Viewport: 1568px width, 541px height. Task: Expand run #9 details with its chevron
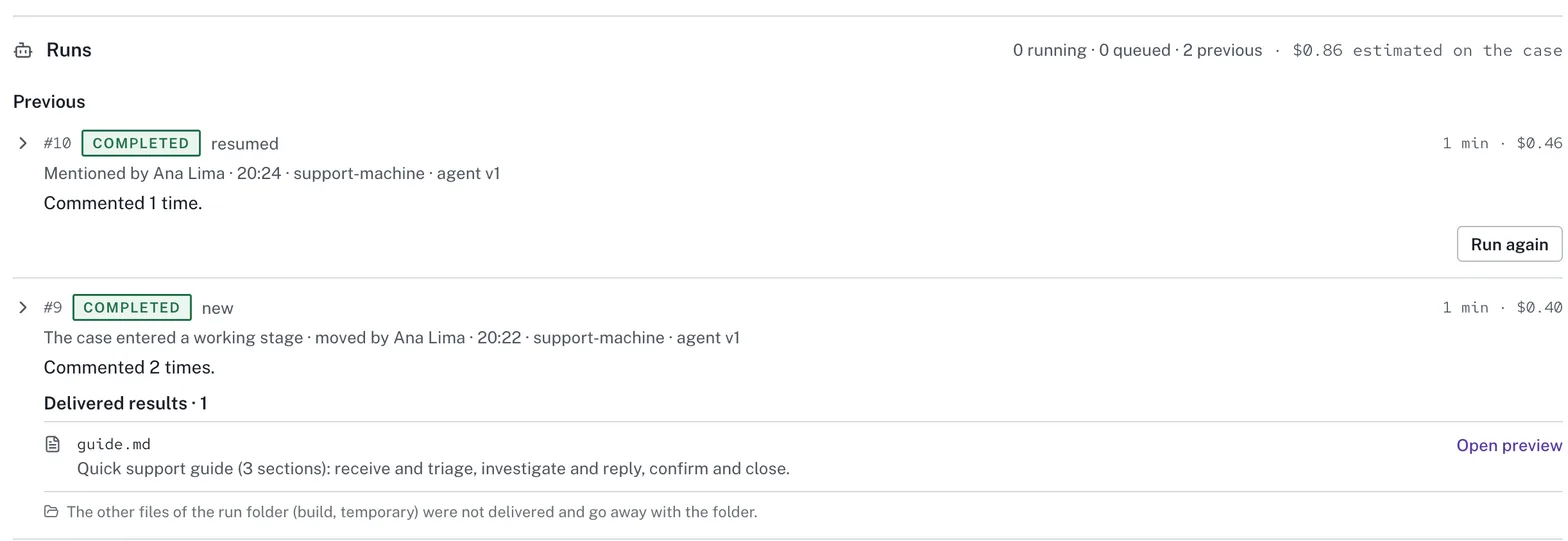[x=23, y=307]
